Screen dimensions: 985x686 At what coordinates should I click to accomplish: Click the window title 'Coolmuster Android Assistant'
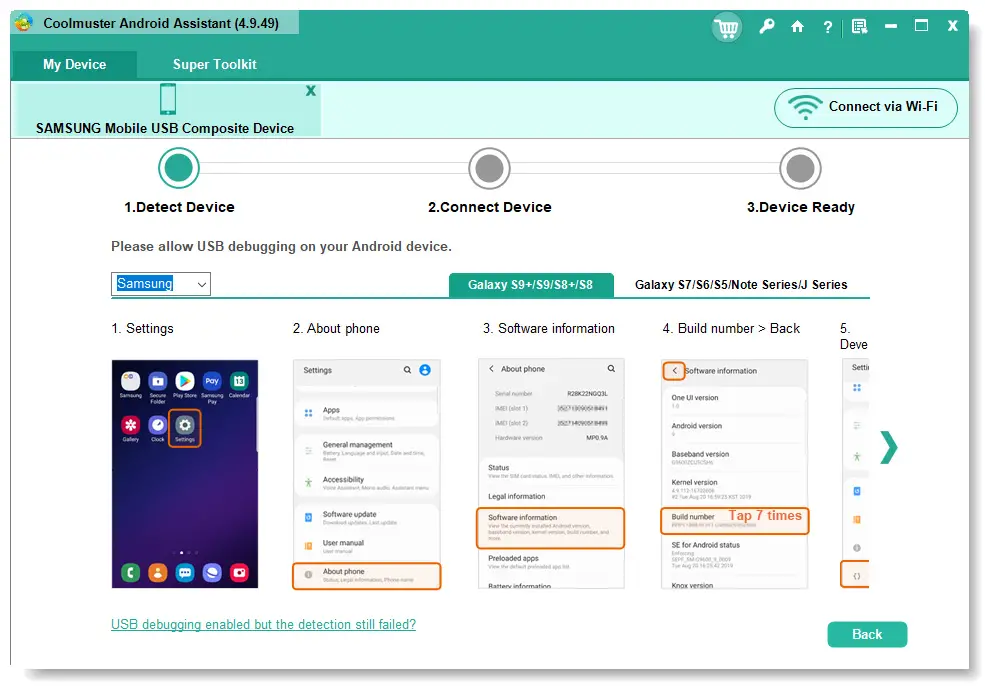coord(161,23)
